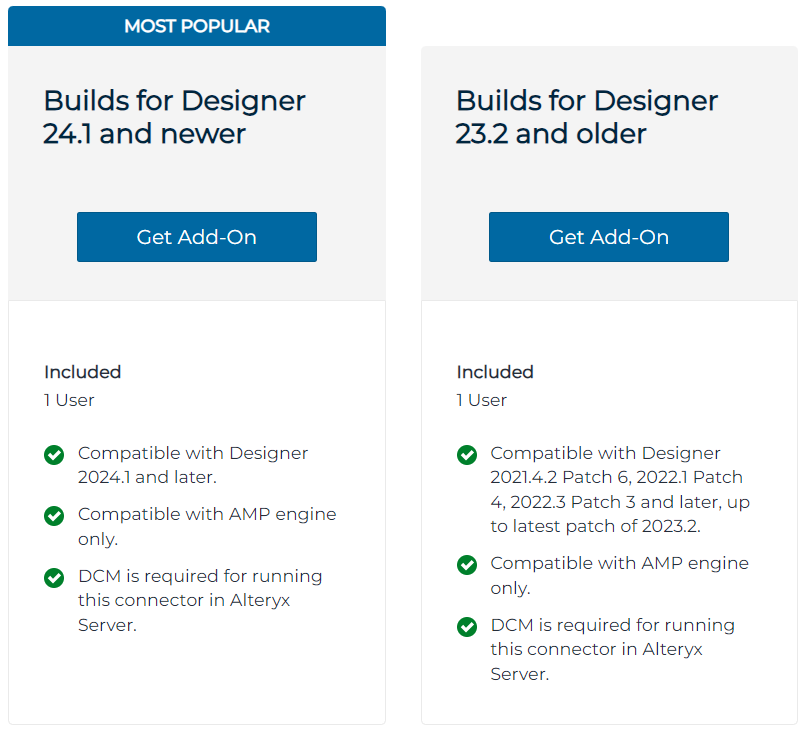
Task: Click '1 User' text in the right card
Action: (482, 400)
